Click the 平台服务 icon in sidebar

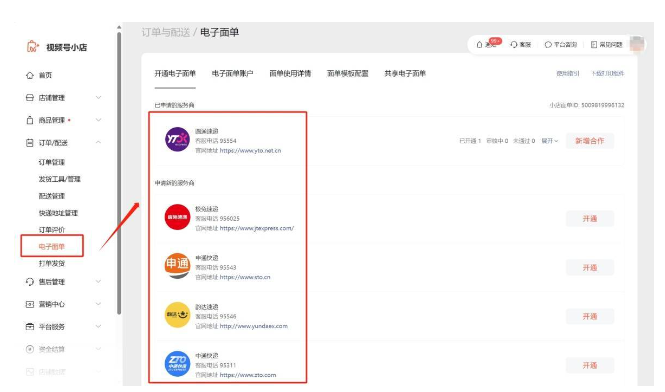pyautogui.click(x=30, y=327)
